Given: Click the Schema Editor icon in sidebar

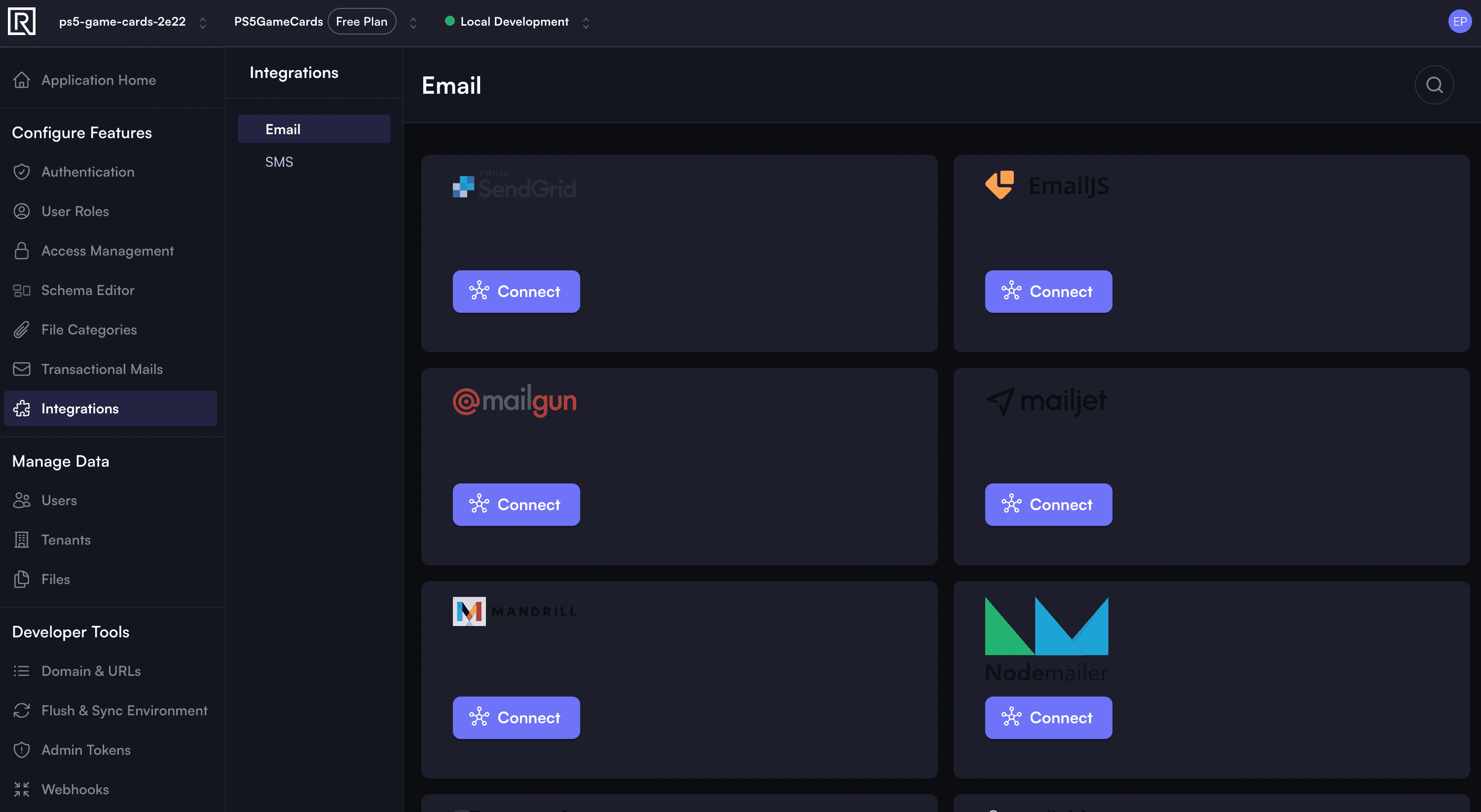Looking at the screenshot, I should click(21, 291).
